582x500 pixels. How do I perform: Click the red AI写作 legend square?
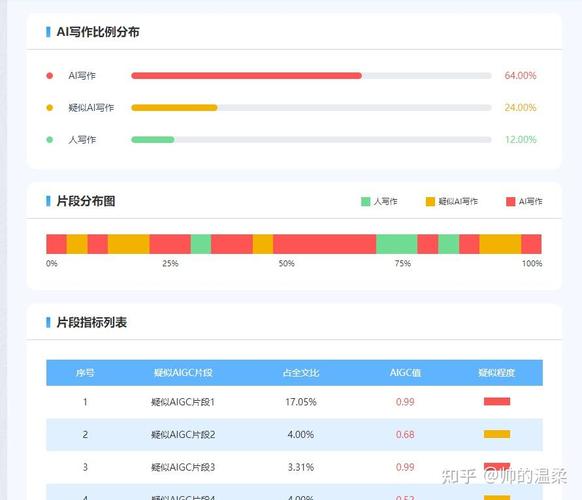coord(511,202)
